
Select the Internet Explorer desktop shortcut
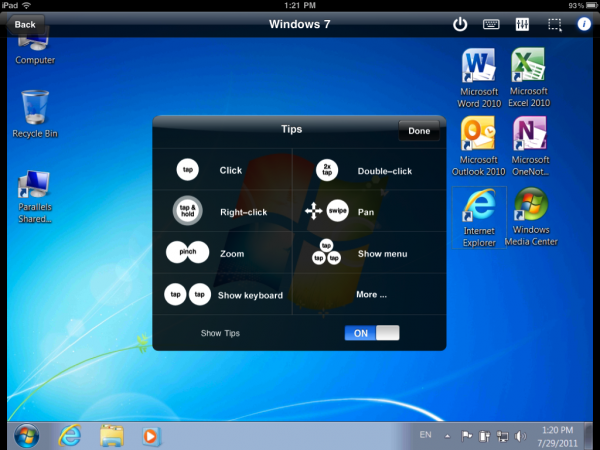[479, 217]
